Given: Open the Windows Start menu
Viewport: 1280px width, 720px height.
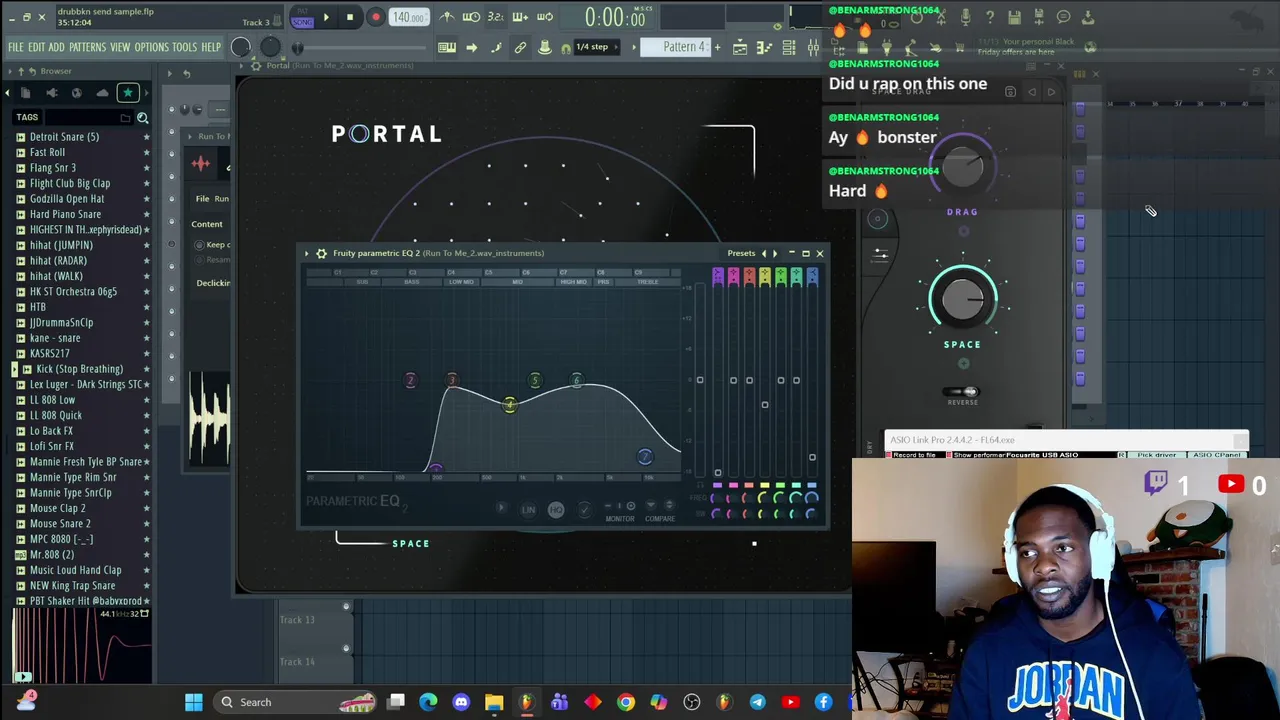Looking at the screenshot, I should click(194, 702).
